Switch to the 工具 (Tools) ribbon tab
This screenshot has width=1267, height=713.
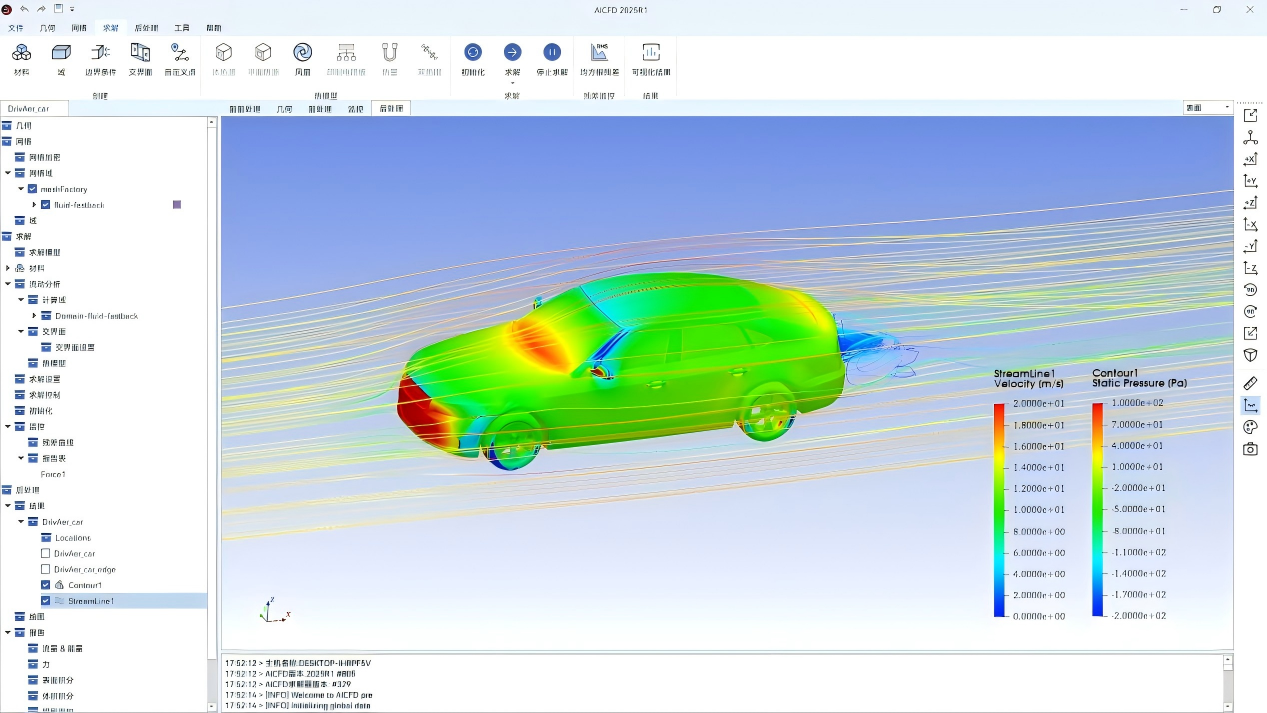coord(182,28)
